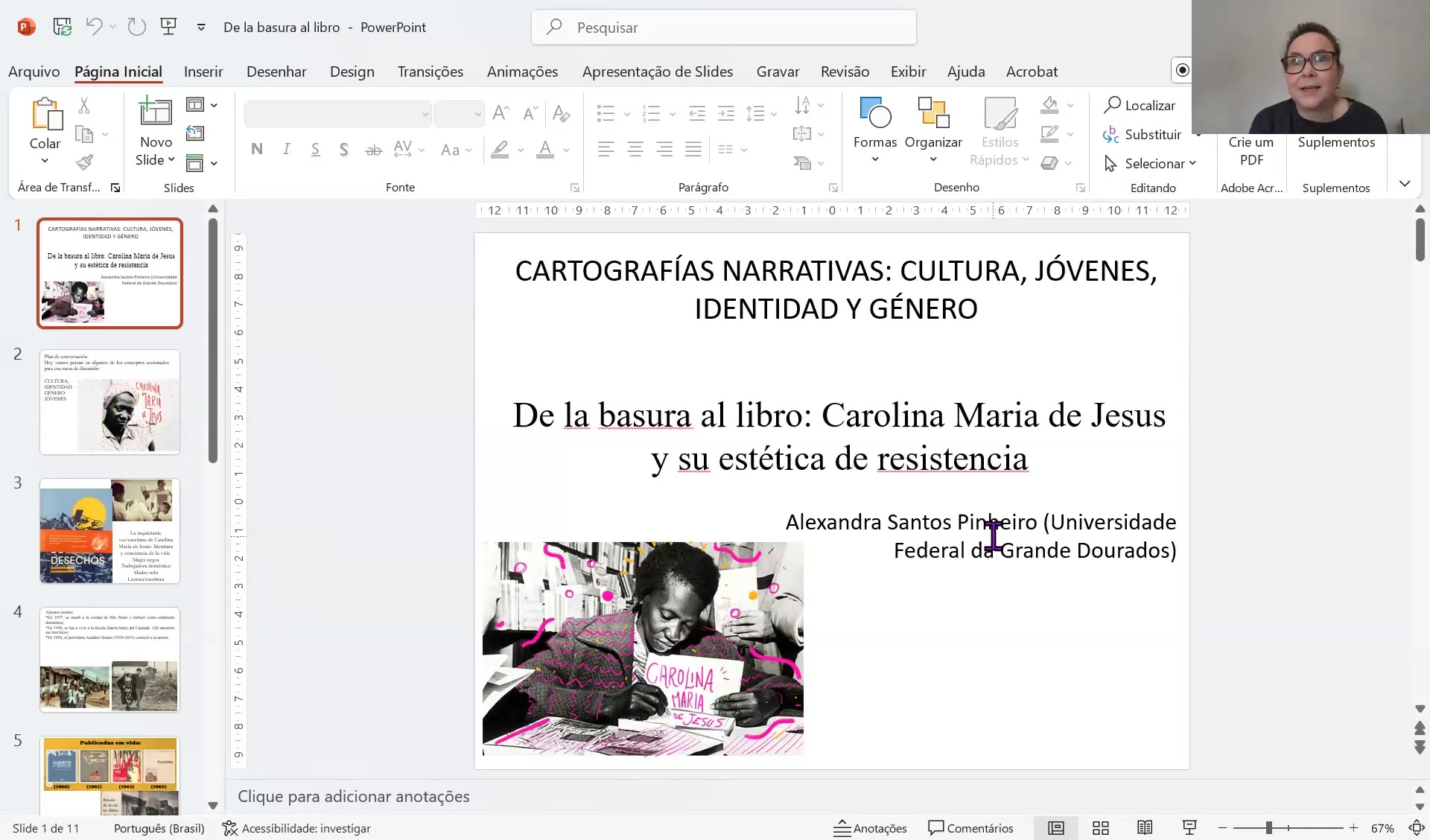This screenshot has height=840, width=1430.
Task: Toggle underline on the text
Action: pos(315,149)
